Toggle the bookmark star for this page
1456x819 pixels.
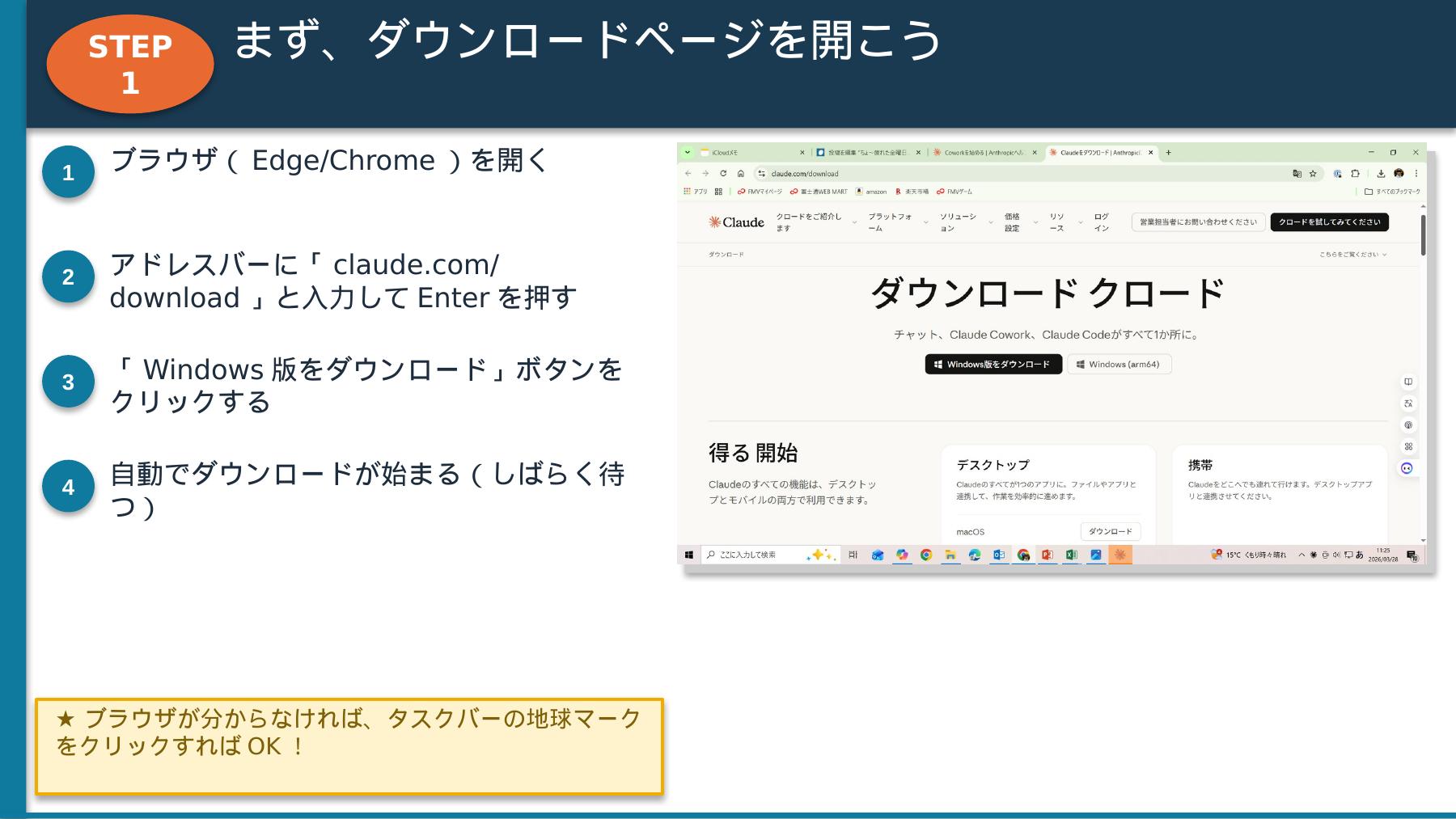(1314, 173)
